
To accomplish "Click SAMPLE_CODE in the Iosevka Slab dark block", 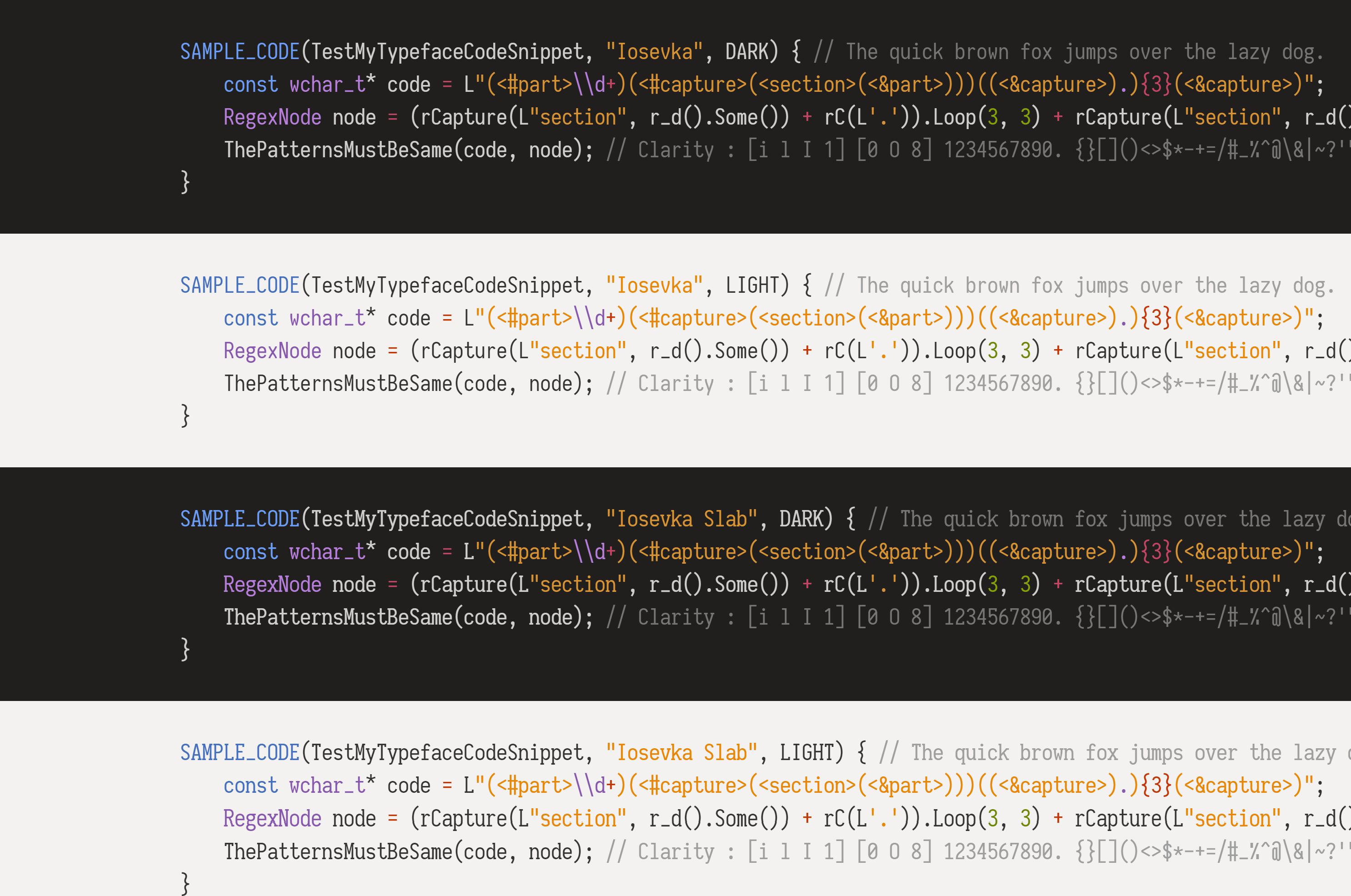I will tap(240, 520).
